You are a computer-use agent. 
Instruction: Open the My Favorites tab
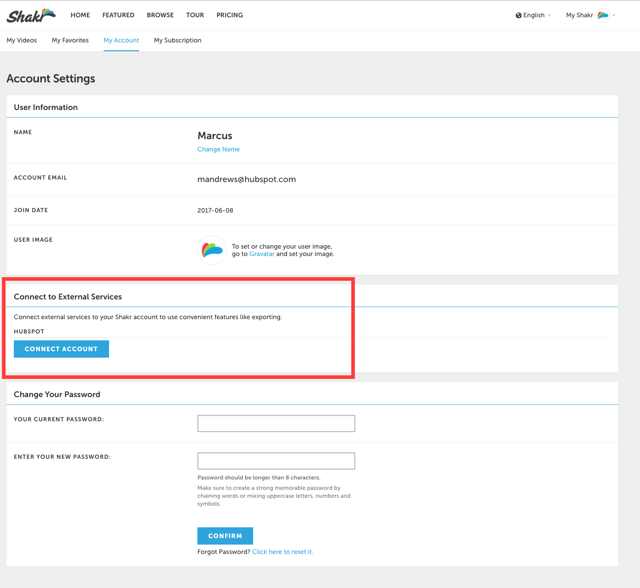(70, 41)
